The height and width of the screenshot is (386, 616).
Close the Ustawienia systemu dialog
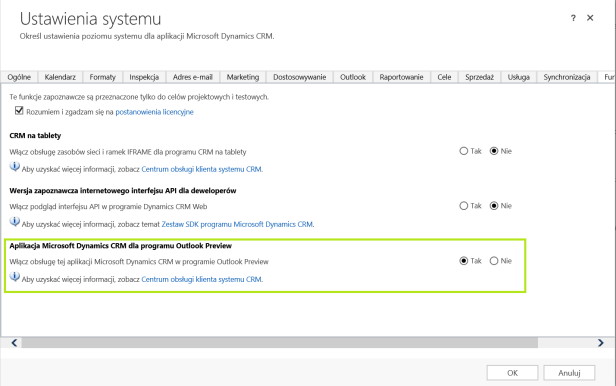point(590,18)
